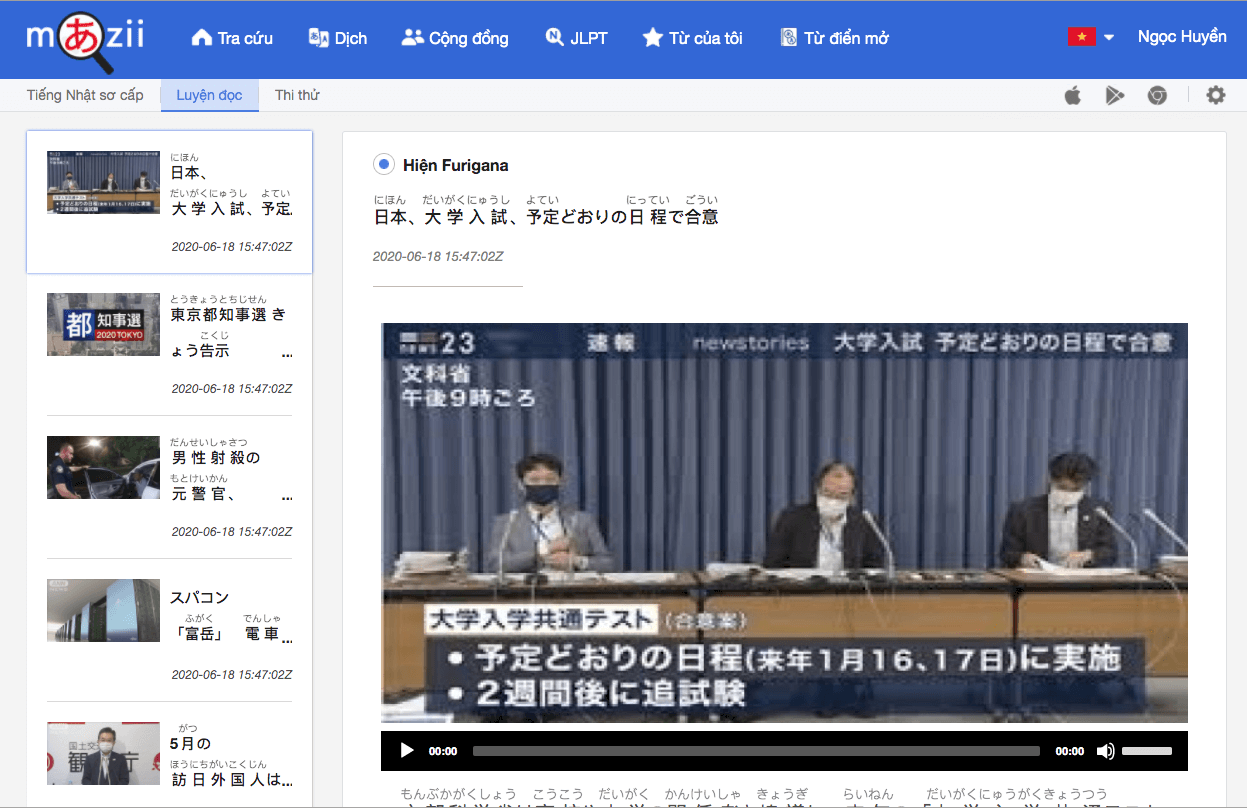The width and height of the screenshot is (1247, 808).
Task: Adjust the audio volume slider
Action: (1146, 751)
